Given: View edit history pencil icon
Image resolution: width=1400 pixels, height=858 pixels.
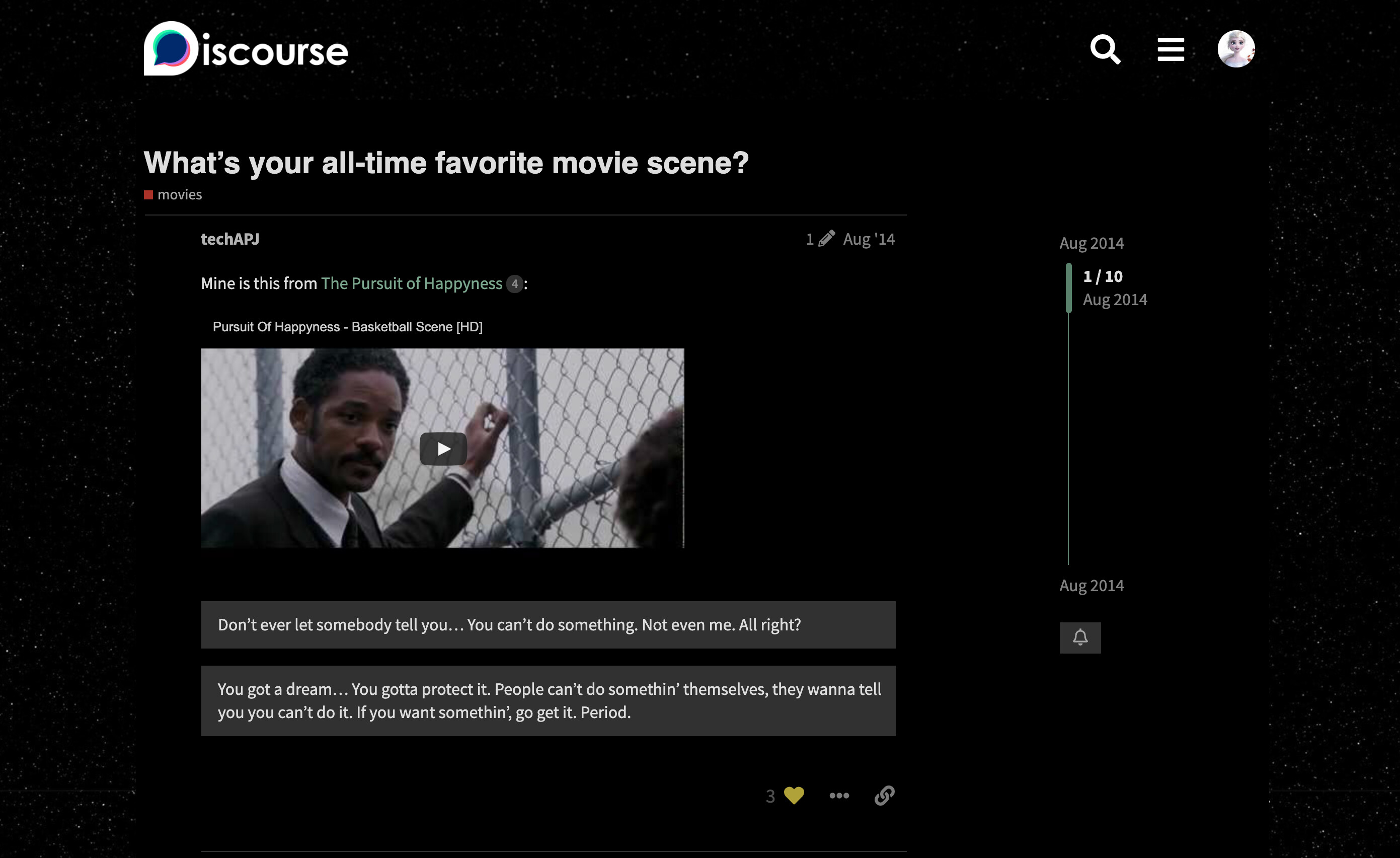Looking at the screenshot, I should pos(826,238).
